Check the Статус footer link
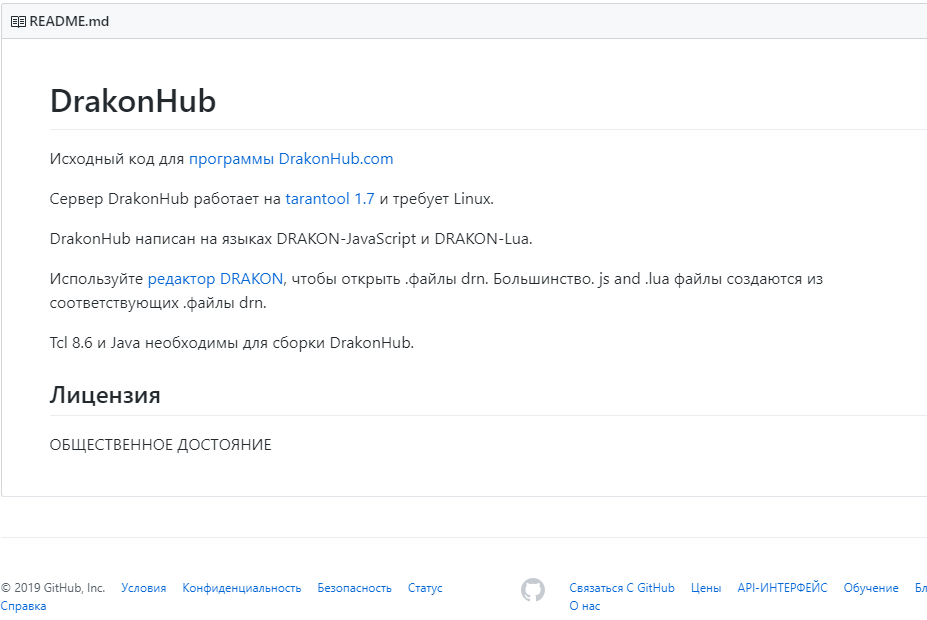The height and width of the screenshot is (620, 927). 425,588
